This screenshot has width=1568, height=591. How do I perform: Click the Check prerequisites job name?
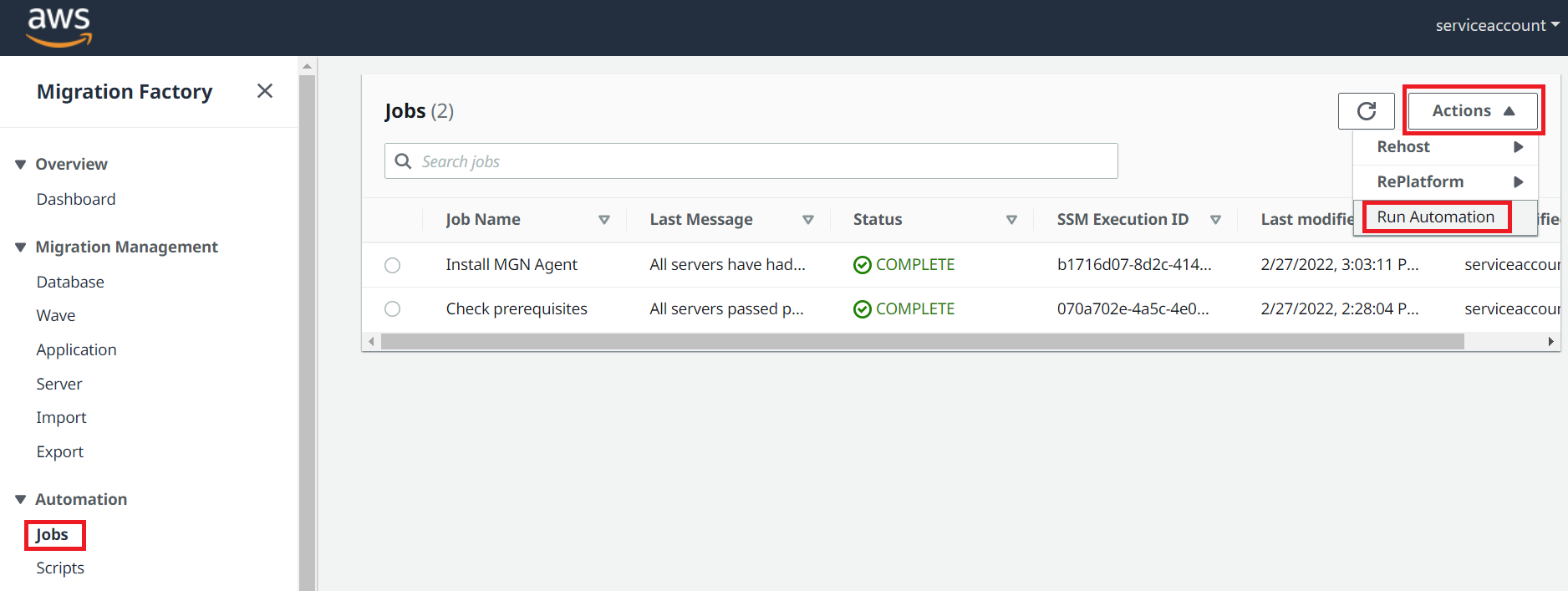517,309
